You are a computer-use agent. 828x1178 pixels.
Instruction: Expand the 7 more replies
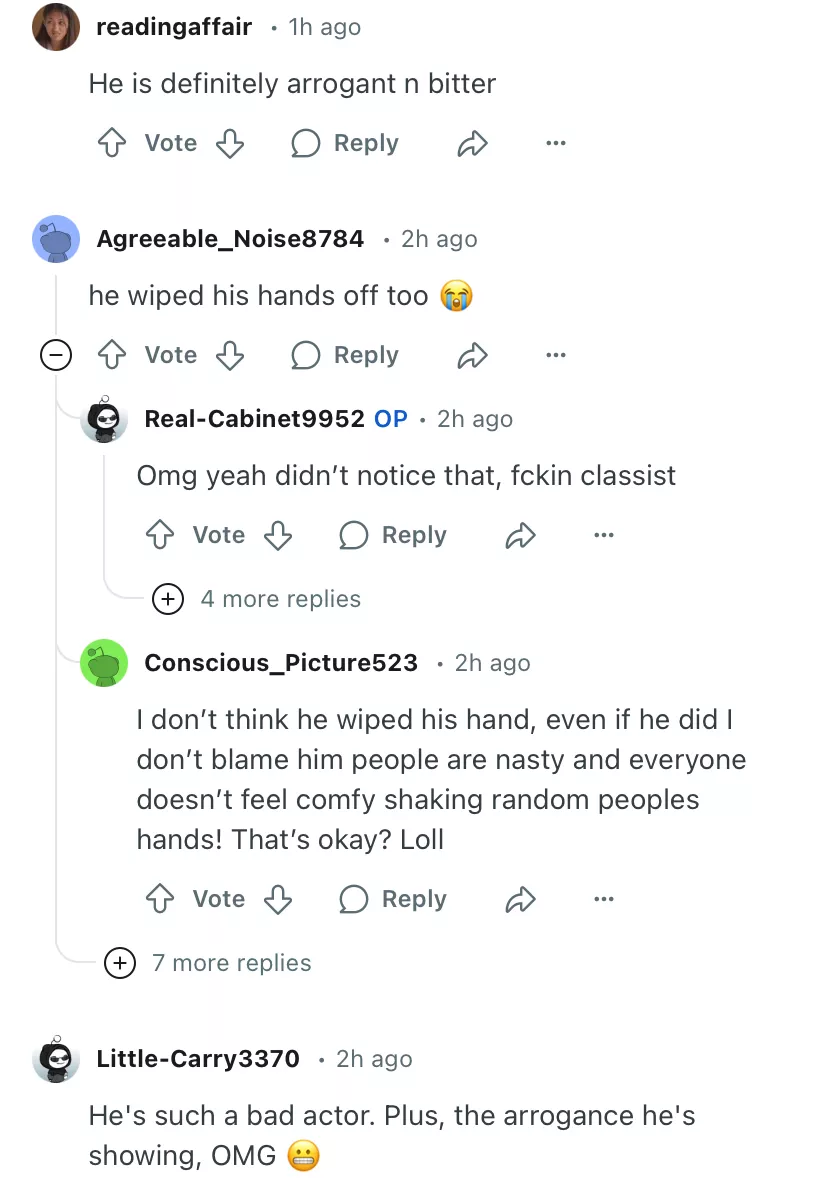click(x=120, y=963)
